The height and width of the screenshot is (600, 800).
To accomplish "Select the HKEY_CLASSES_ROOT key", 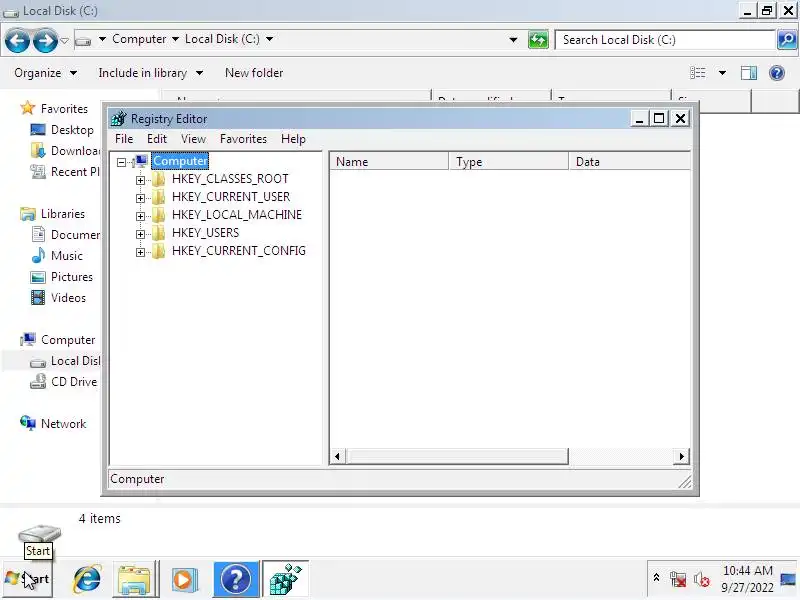I will pos(230,179).
